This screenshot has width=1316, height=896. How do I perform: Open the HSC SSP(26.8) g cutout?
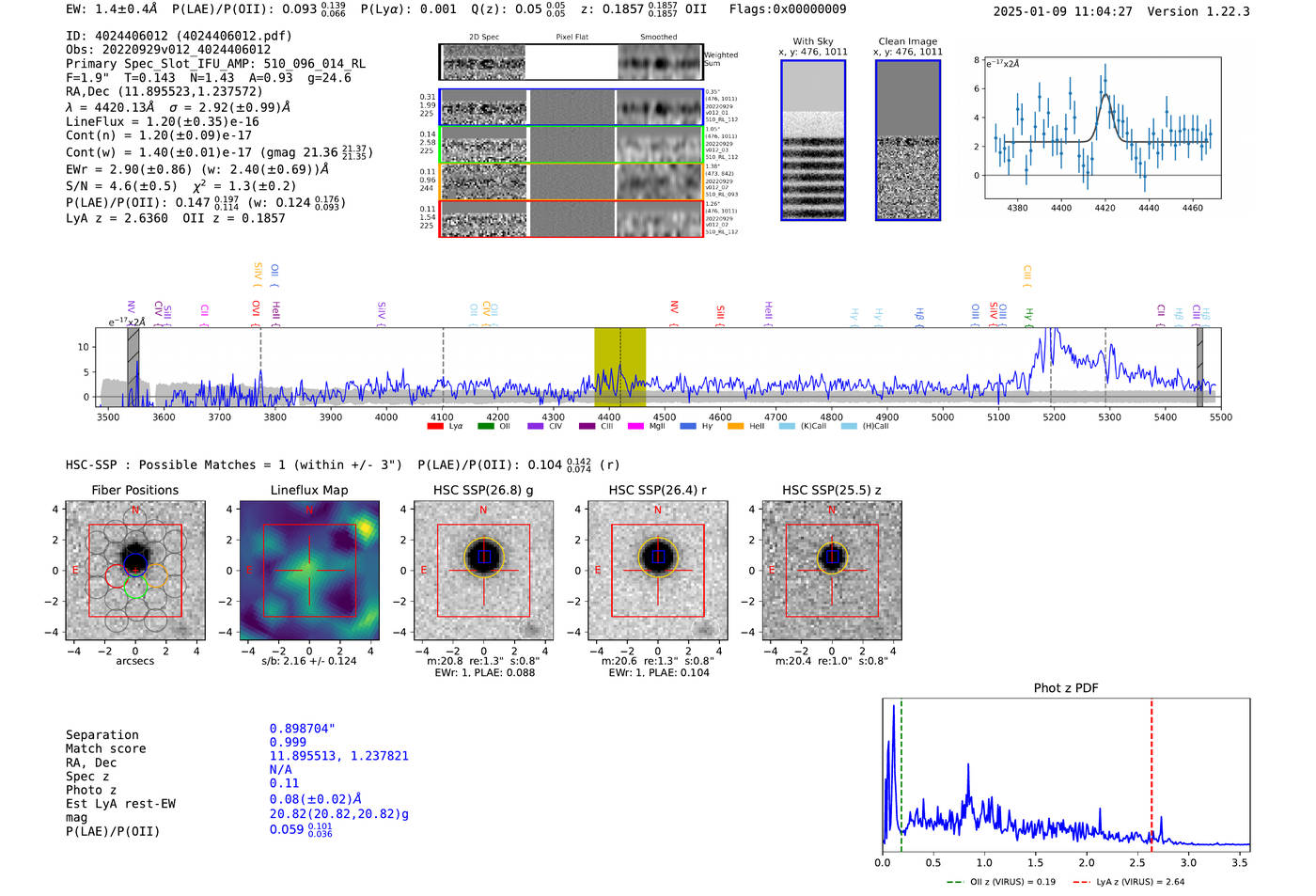pyautogui.click(x=483, y=570)
